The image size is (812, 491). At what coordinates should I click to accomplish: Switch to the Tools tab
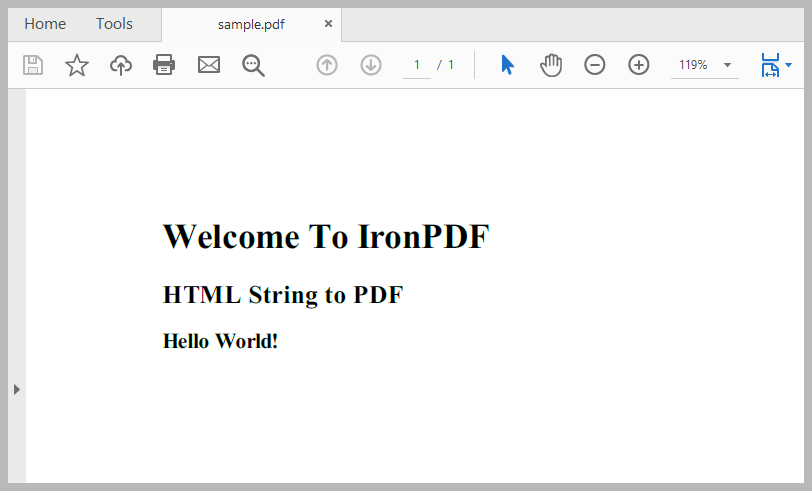click(x=114, y=24)
